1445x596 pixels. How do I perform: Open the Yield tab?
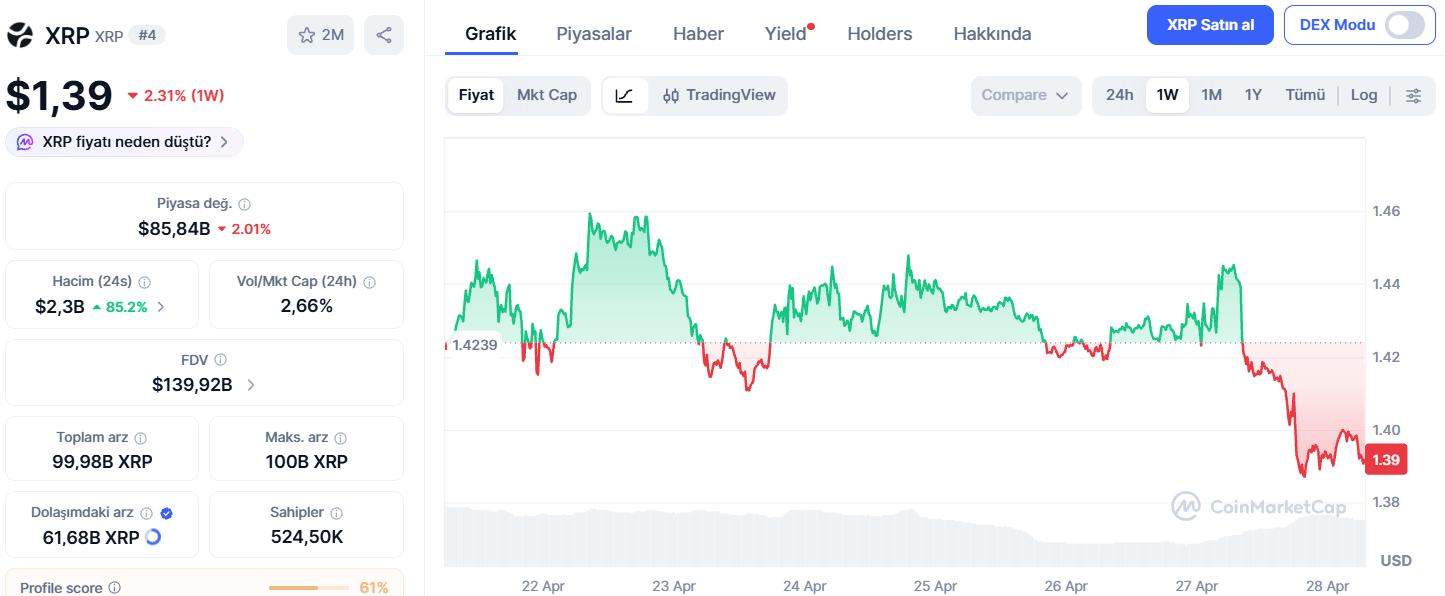[786, 34]
